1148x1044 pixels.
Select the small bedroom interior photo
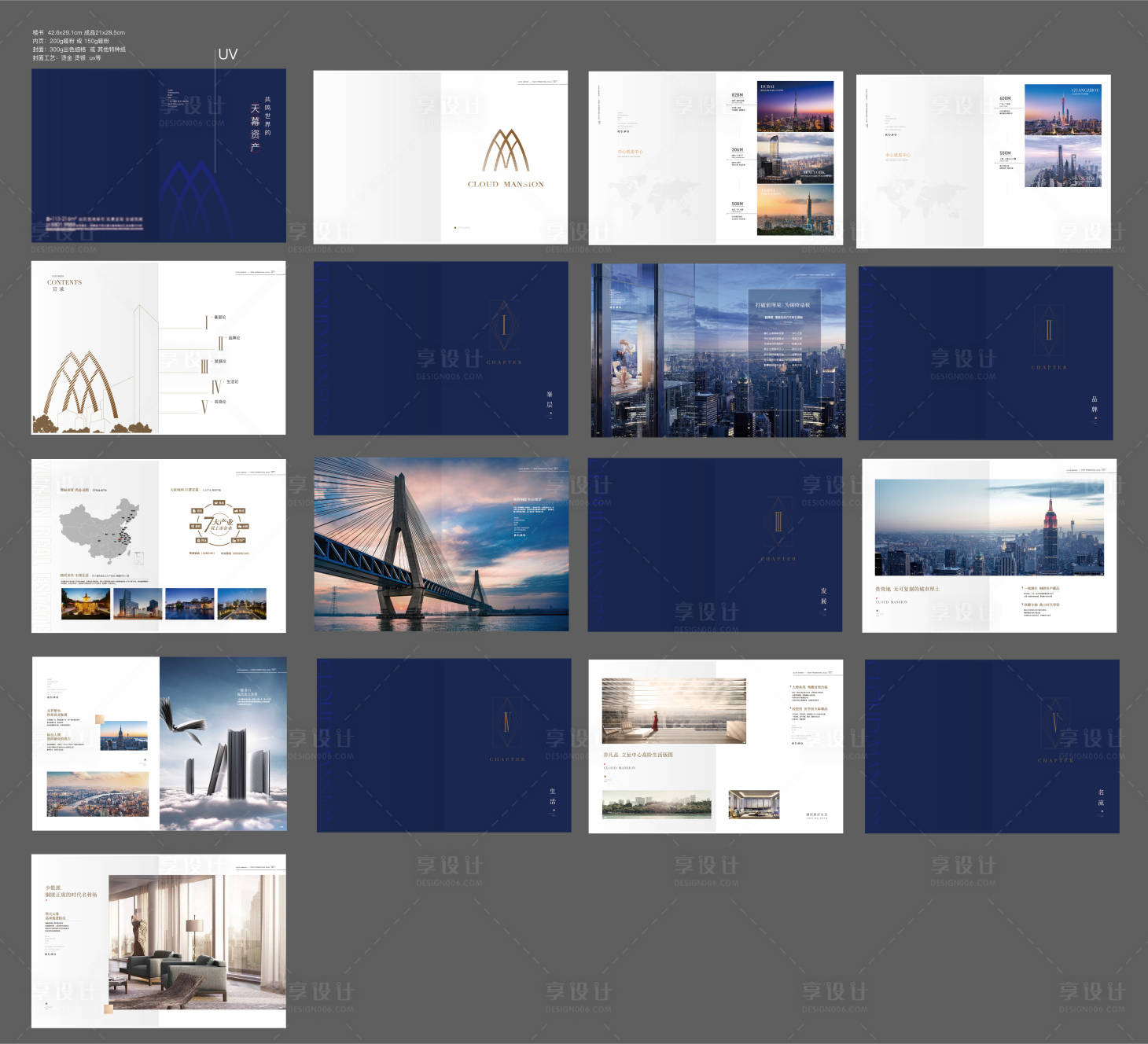(x=754, y=804)
